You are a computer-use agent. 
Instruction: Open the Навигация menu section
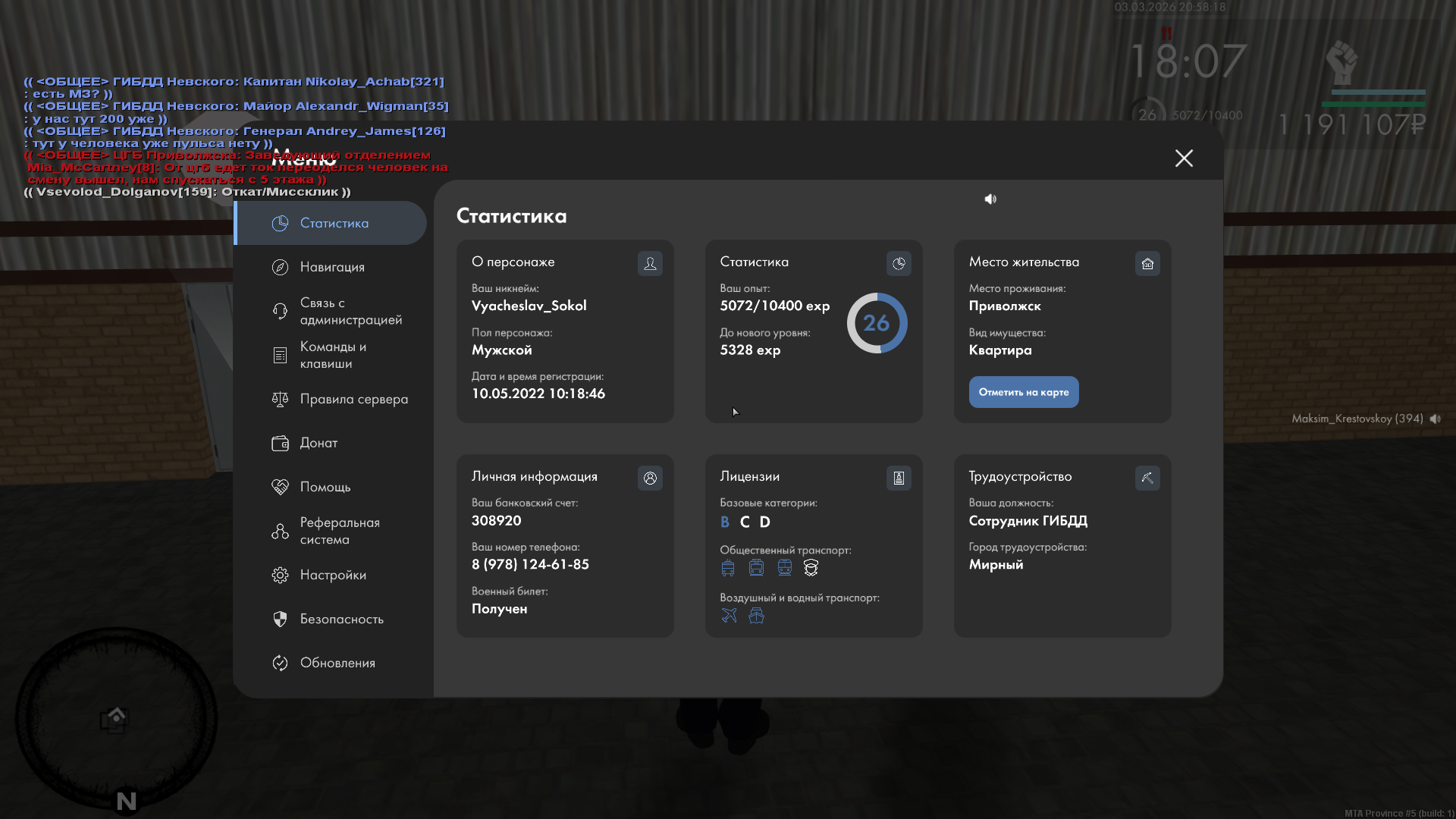(x=331, y=267)
